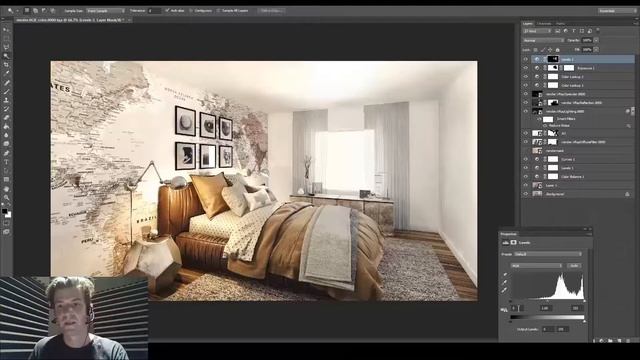The height and width of the screenshot is (360, 640).
Task: Select the Eraser tool
Action: click(6, 118)
